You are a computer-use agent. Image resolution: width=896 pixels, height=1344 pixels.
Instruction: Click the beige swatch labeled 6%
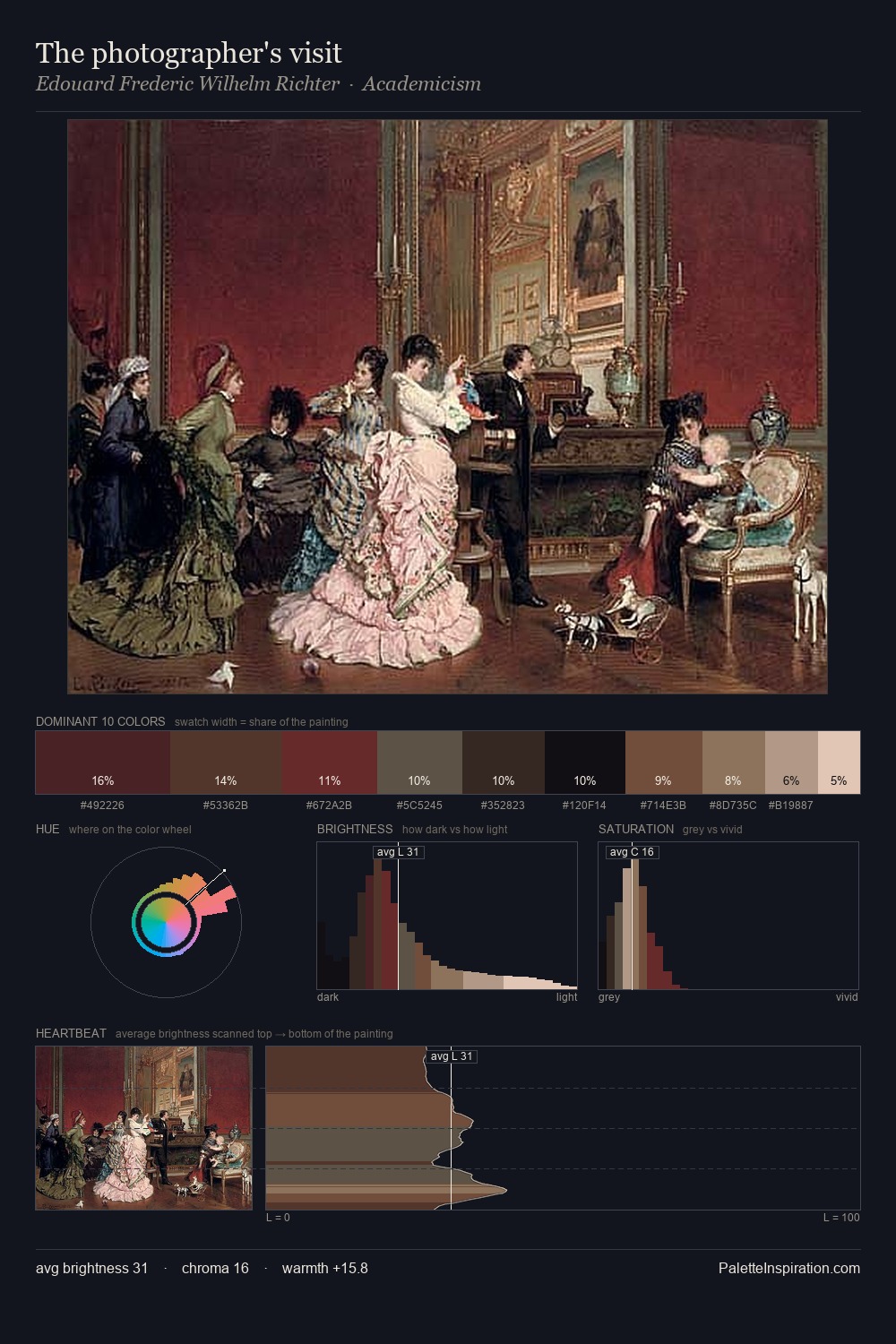(x=791, y=762)
